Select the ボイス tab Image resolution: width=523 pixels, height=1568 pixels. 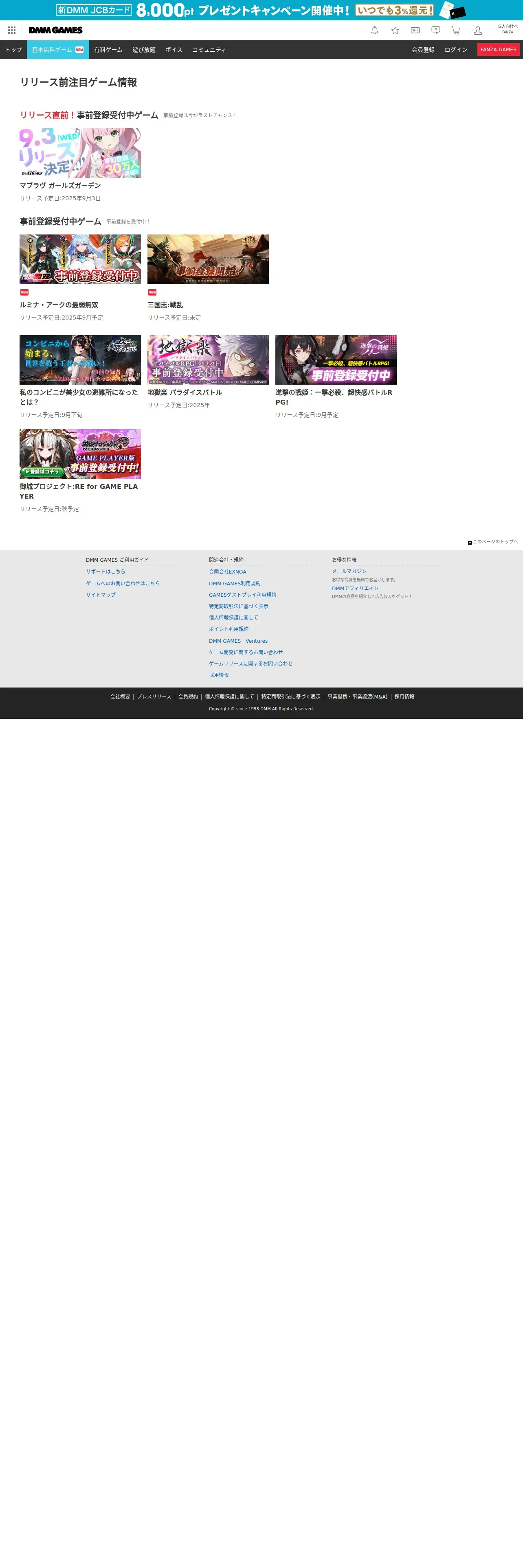tap(174, 50)
